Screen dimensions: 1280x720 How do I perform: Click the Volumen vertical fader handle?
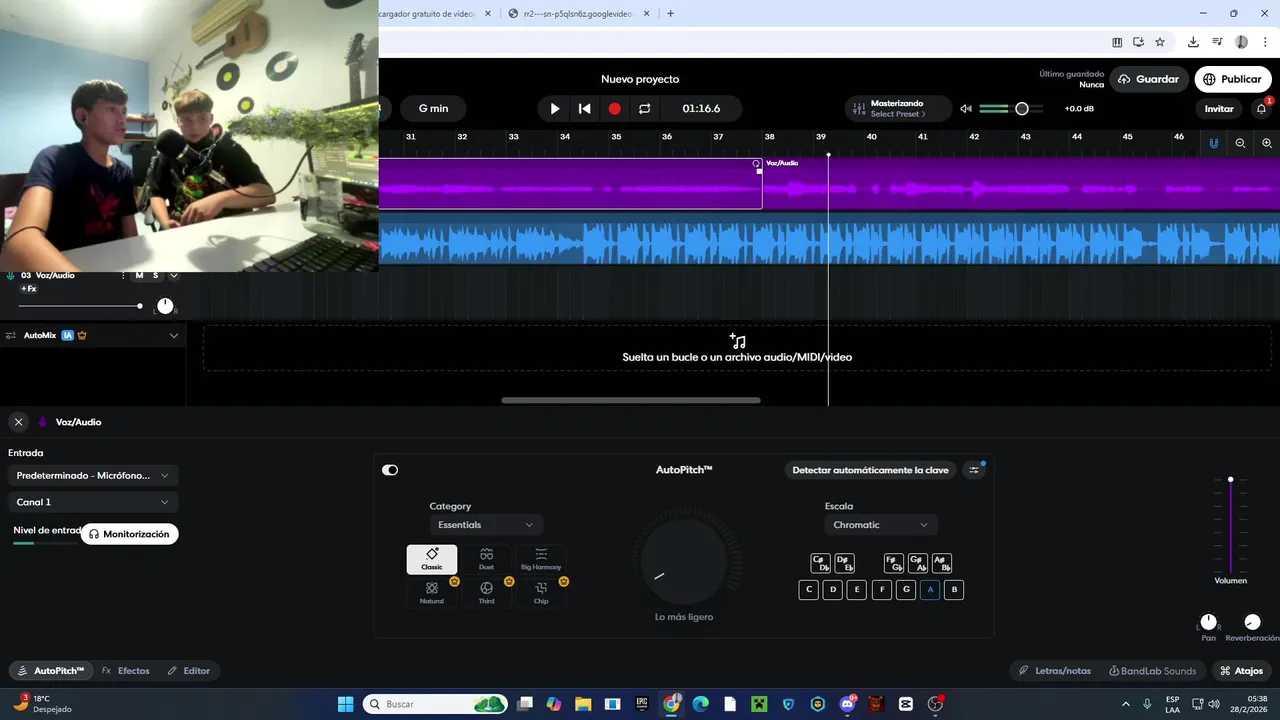(x=1231, y=480)
